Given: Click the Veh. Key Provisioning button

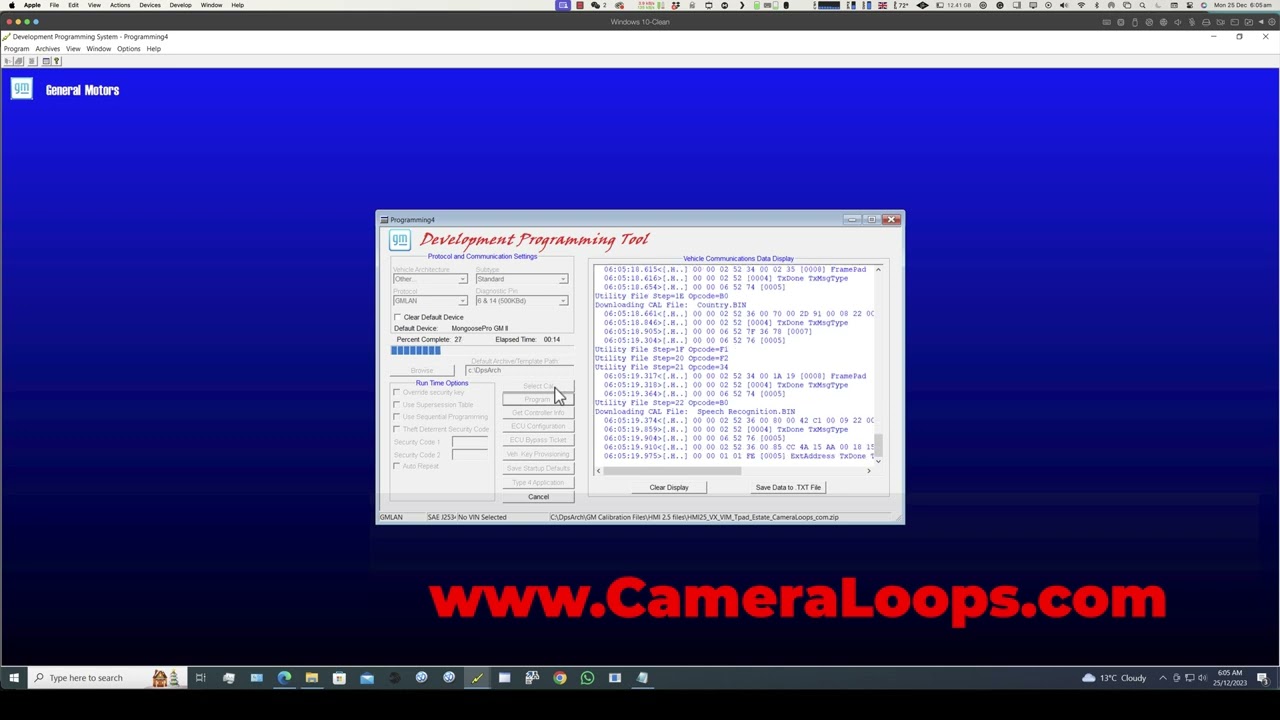Looking at the screenshot, I should point(538,454).
